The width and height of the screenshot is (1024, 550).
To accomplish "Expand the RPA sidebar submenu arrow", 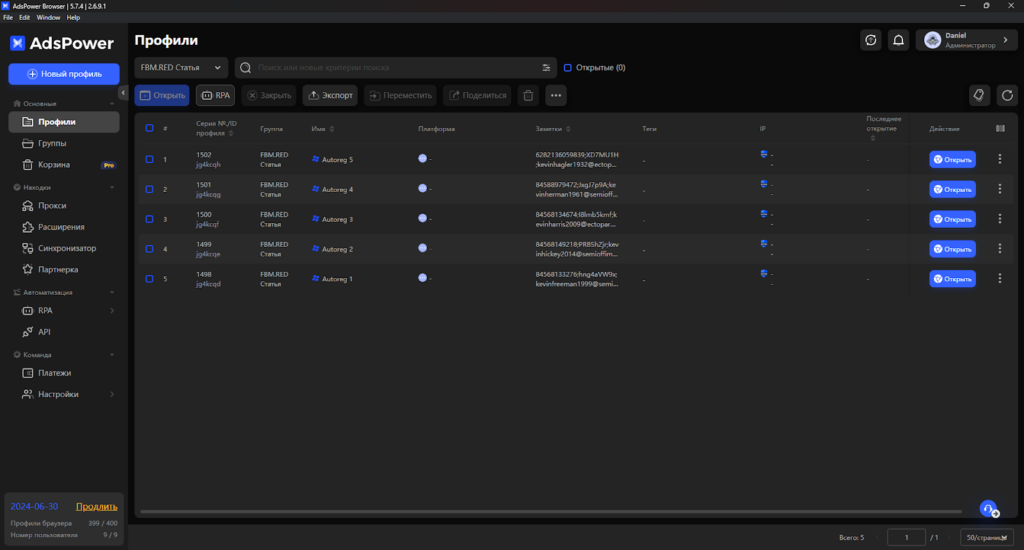I will [x=112, y=311].
